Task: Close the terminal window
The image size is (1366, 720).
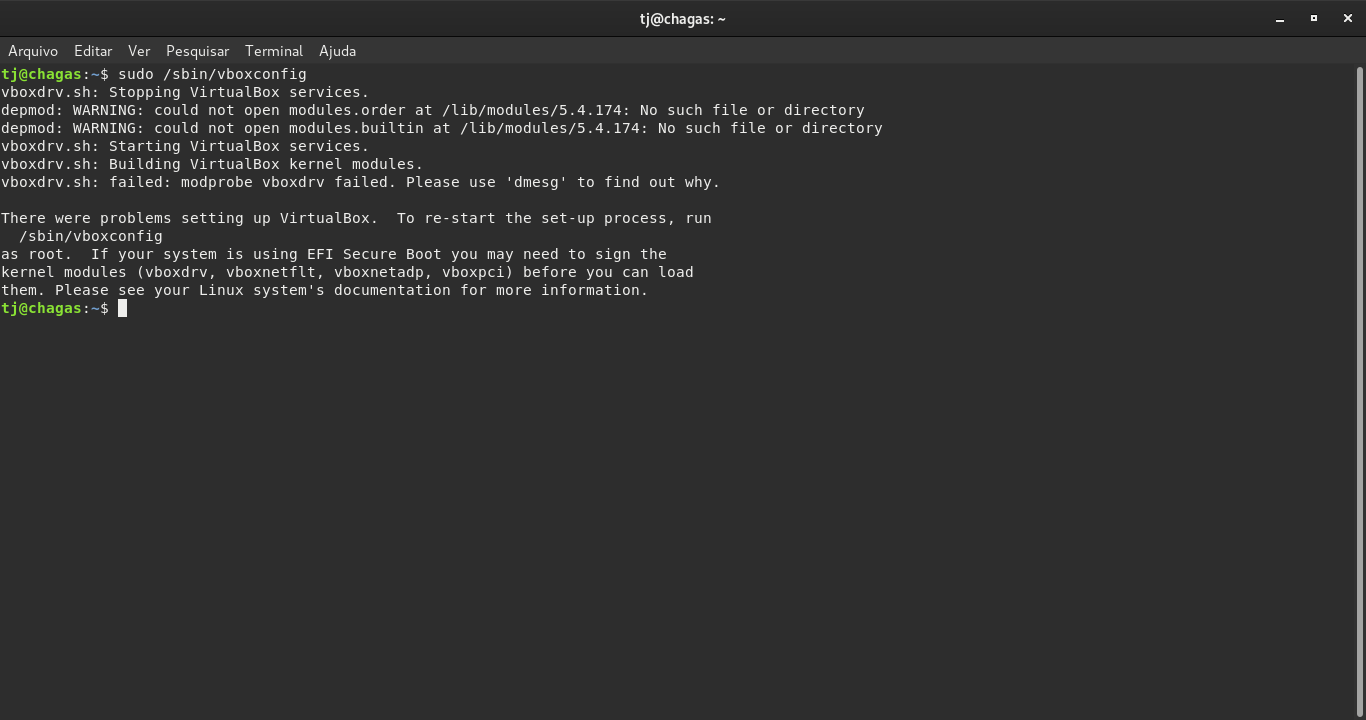Action: tap(1348, 18)
